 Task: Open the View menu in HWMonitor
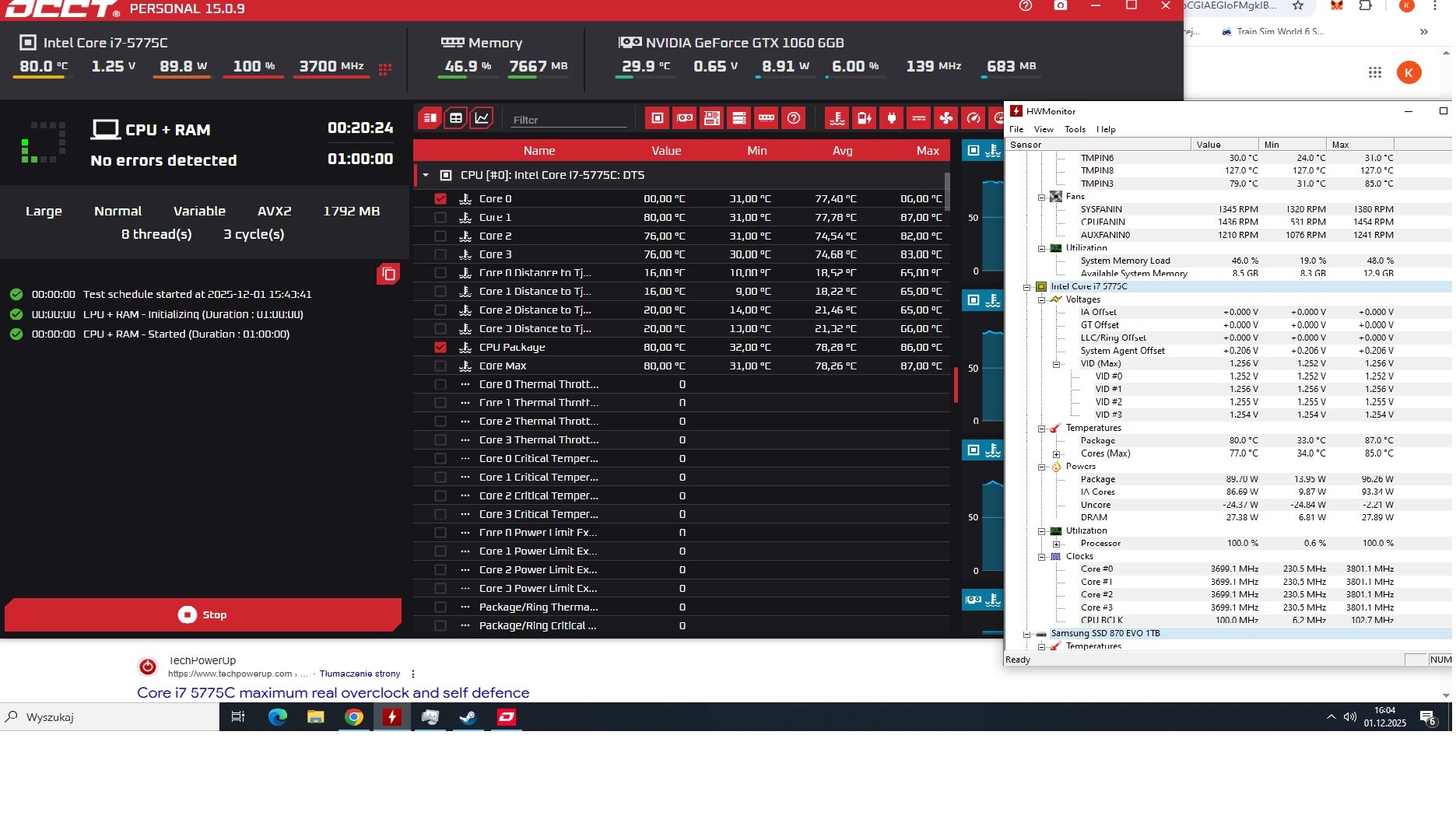[x=1044, y=130]
